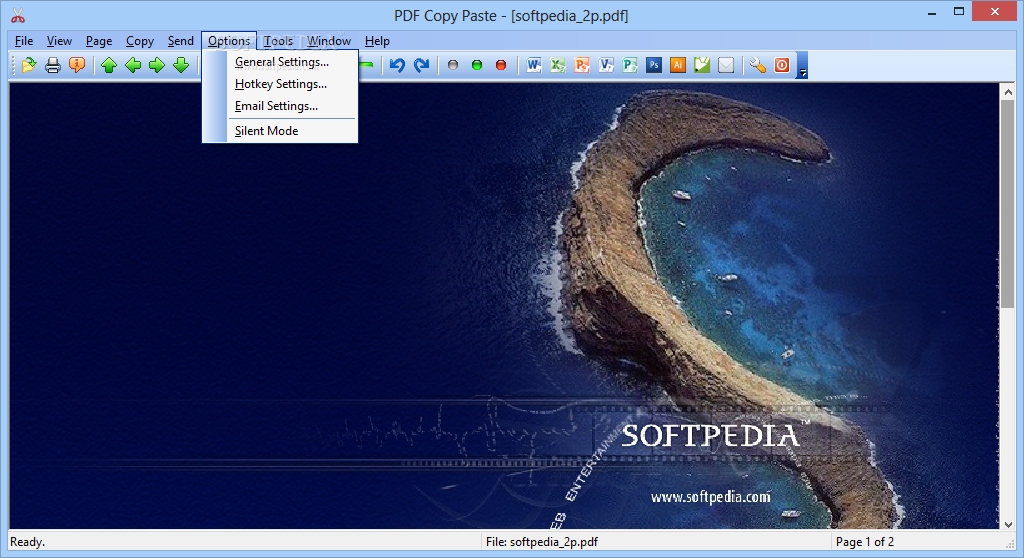This screenshot has height=558, width=1024.
Task: Send selection to Visio icon
Action: tap(606, 65)
